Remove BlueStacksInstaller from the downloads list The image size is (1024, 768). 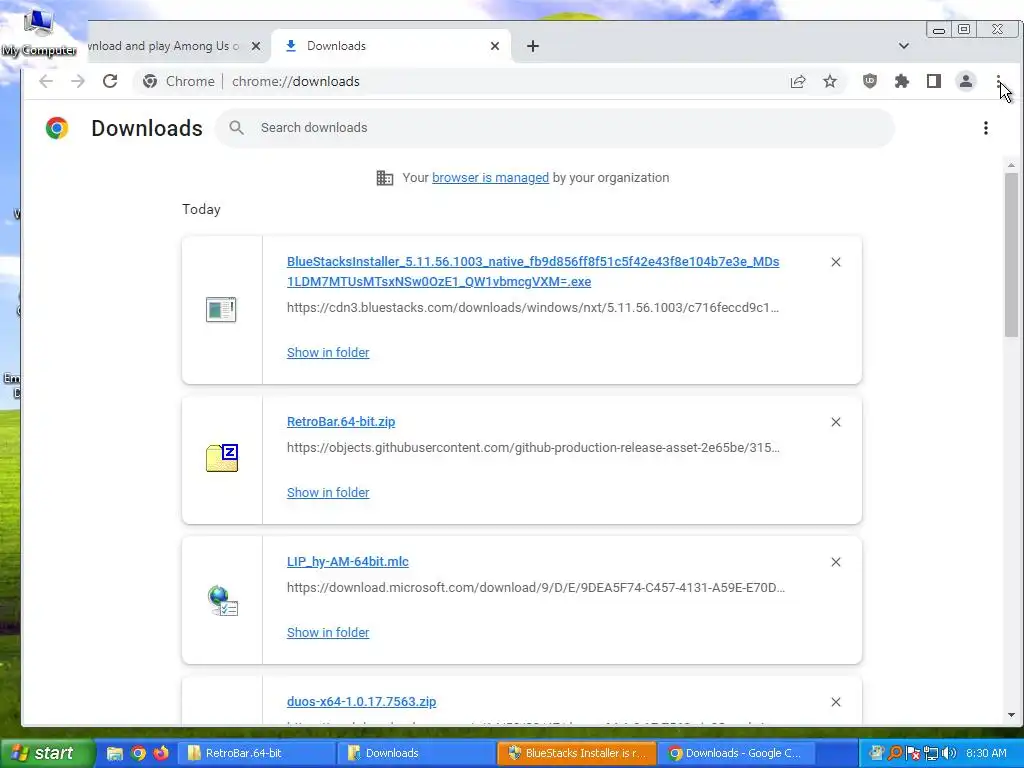[x=835, y=262]
